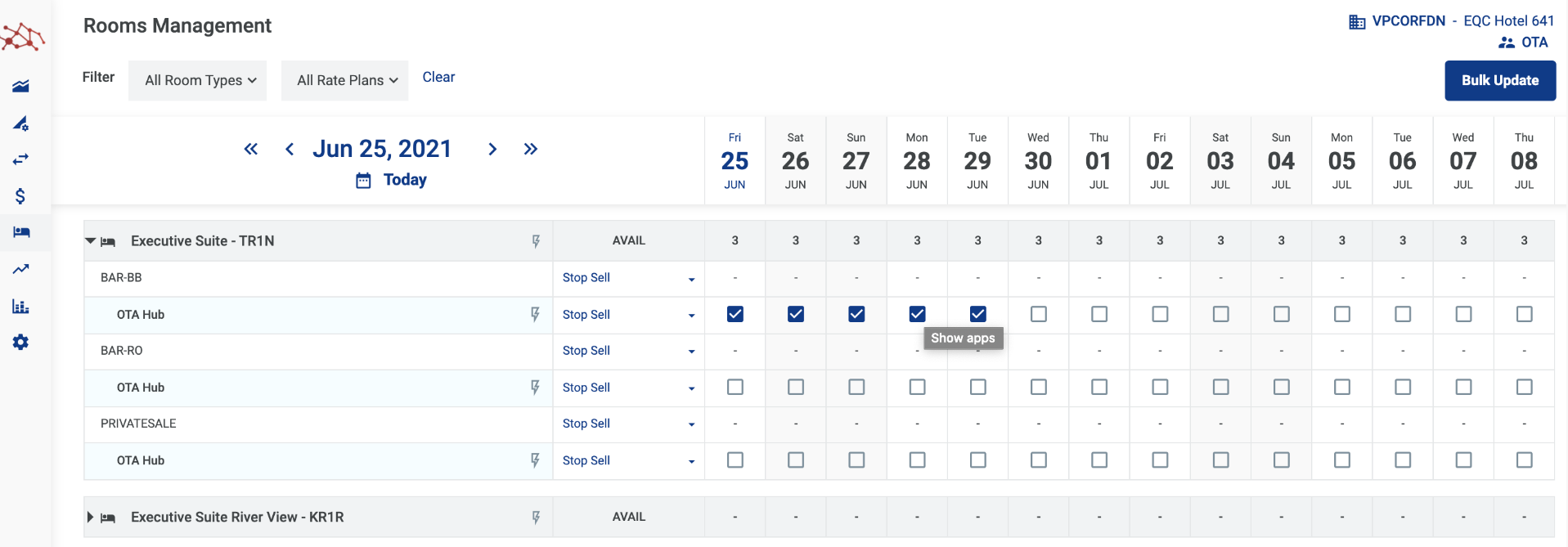Go to next day with right chevron

(492, 149)
